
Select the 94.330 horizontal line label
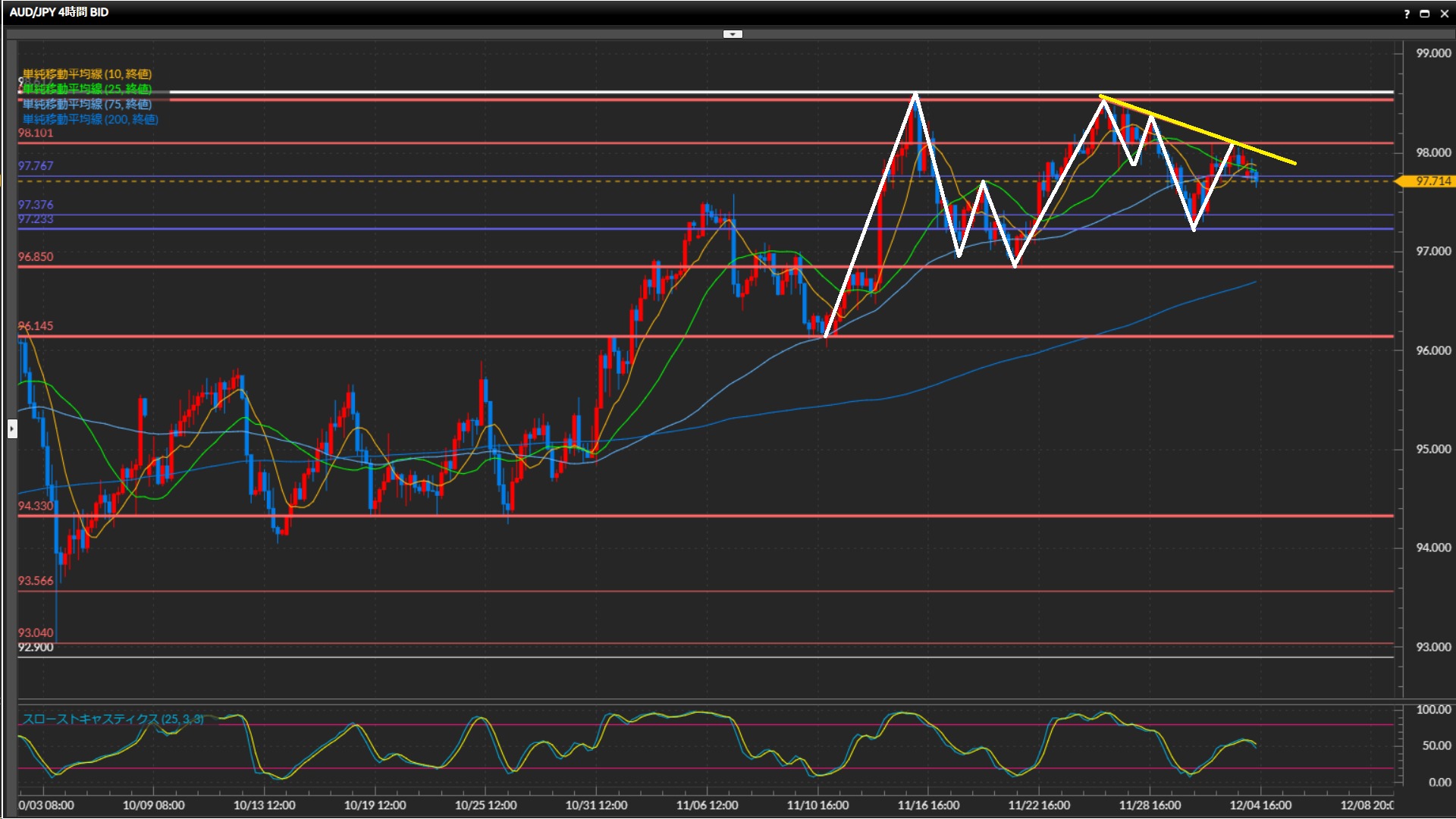pyautogui.click(x=36, y=506)
